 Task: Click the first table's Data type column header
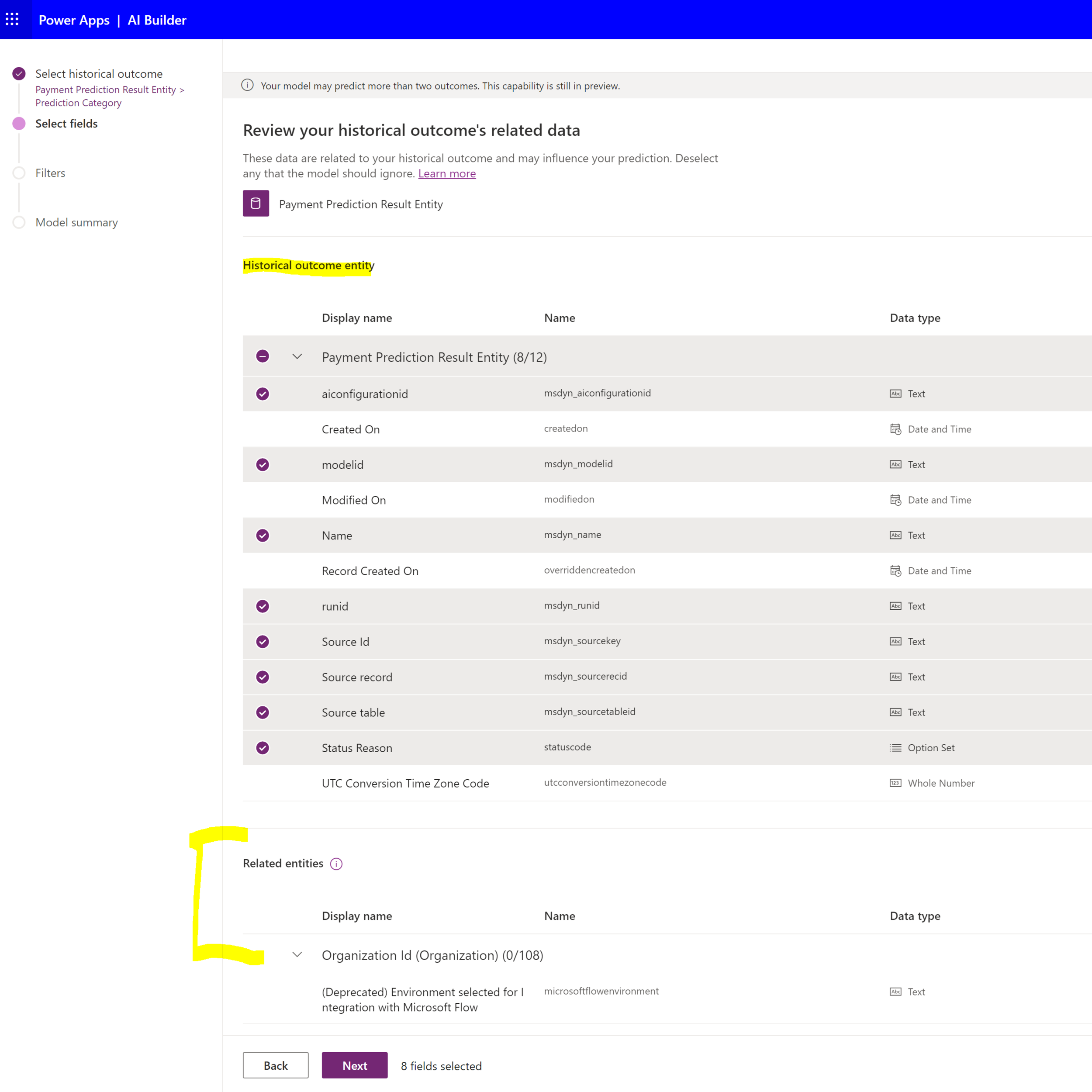[x=915, y=318]
